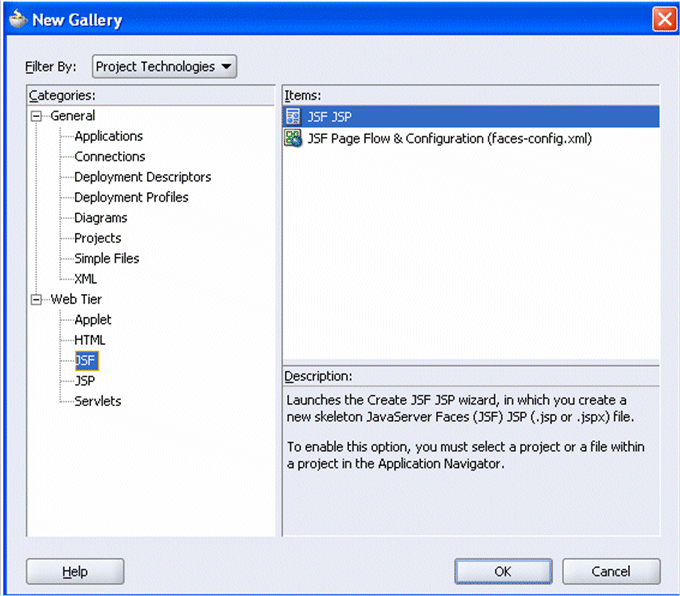
Task: Click the JSF Page Flow & Configuration icon
Action: click(293, 138)
